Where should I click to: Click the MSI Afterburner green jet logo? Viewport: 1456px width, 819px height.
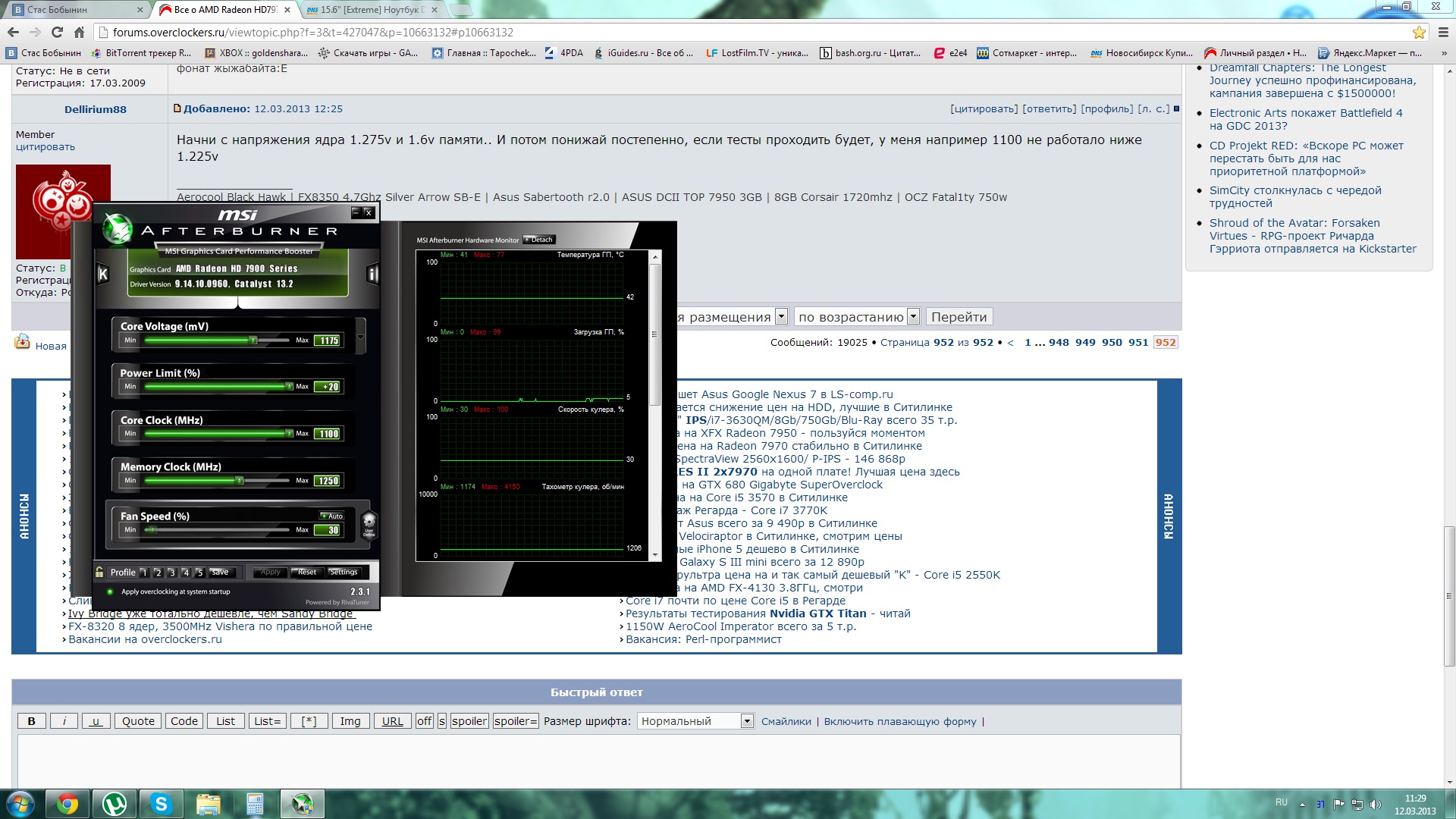(x=117, y=227)
